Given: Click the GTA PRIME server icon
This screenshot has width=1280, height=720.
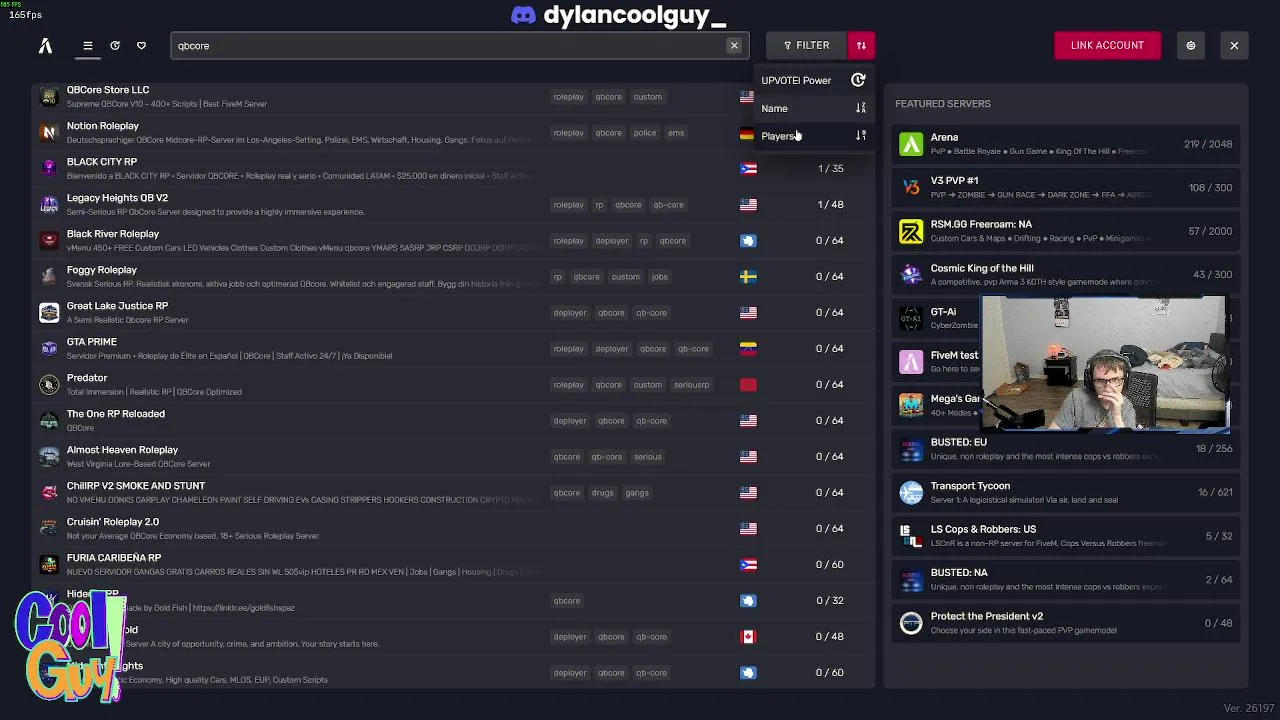Looking at the screenshot, I should click(49, 349).
